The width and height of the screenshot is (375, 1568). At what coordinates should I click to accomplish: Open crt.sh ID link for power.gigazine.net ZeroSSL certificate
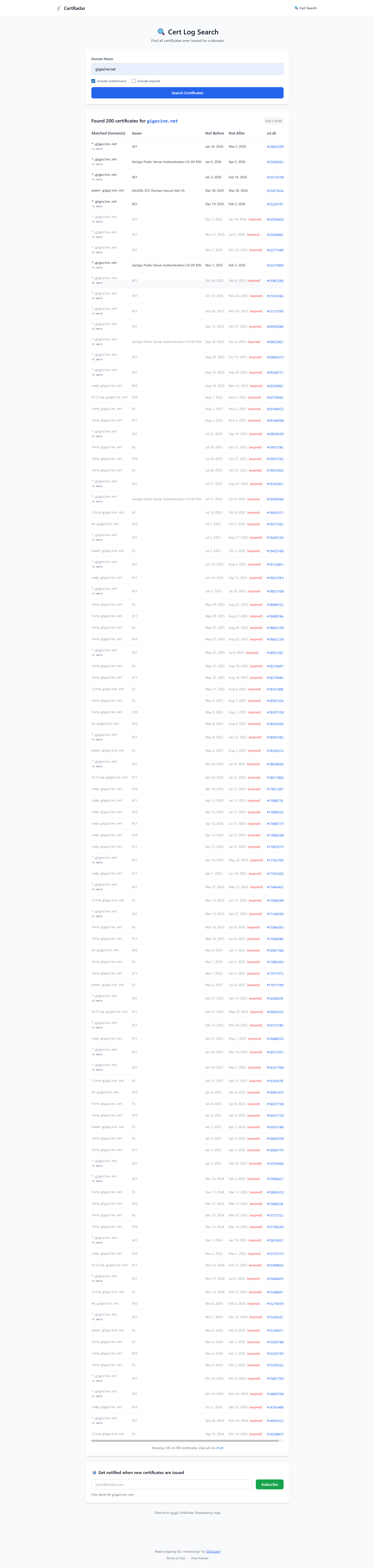point(275,191)
